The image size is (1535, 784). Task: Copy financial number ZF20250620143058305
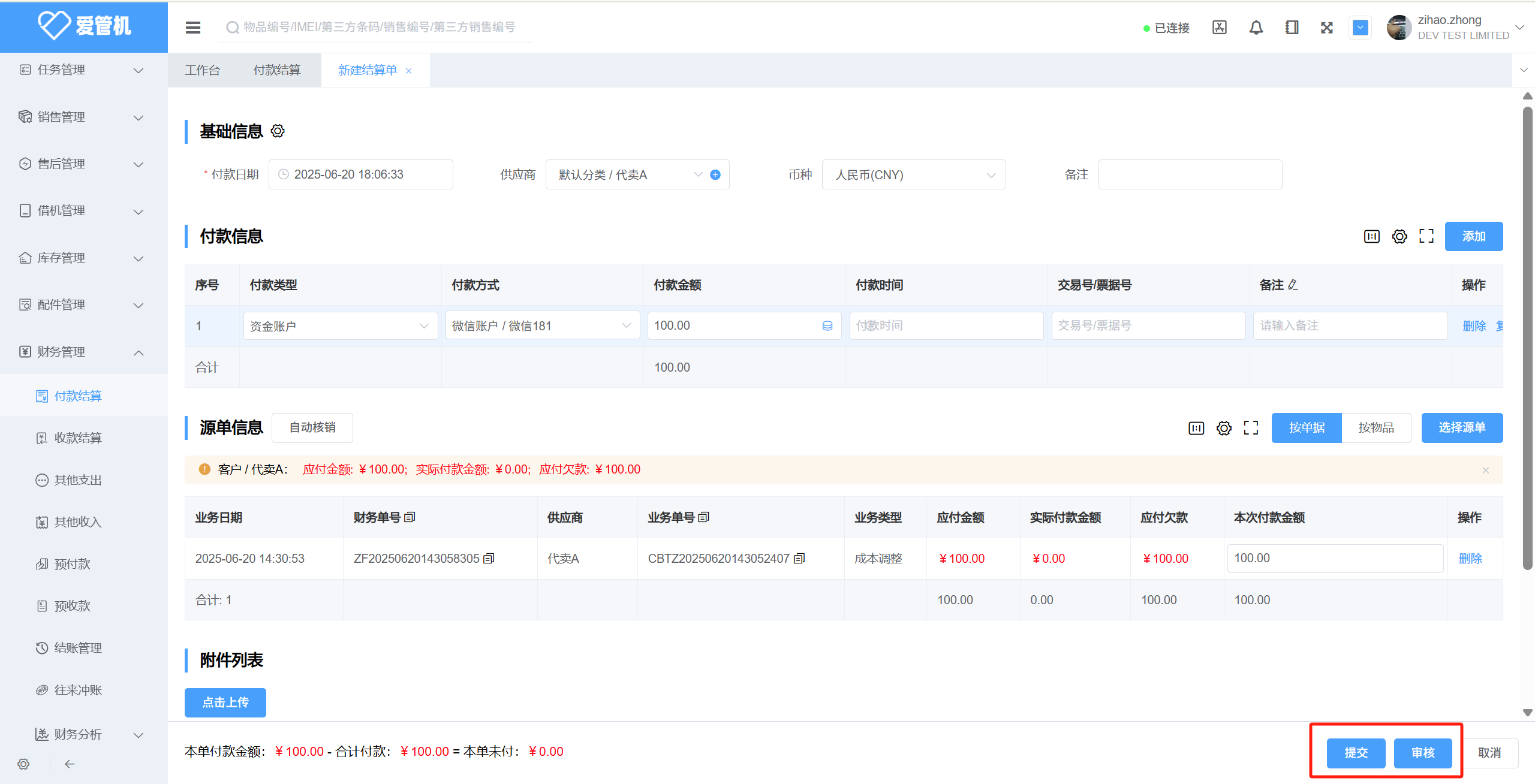[x=489, y=559]
